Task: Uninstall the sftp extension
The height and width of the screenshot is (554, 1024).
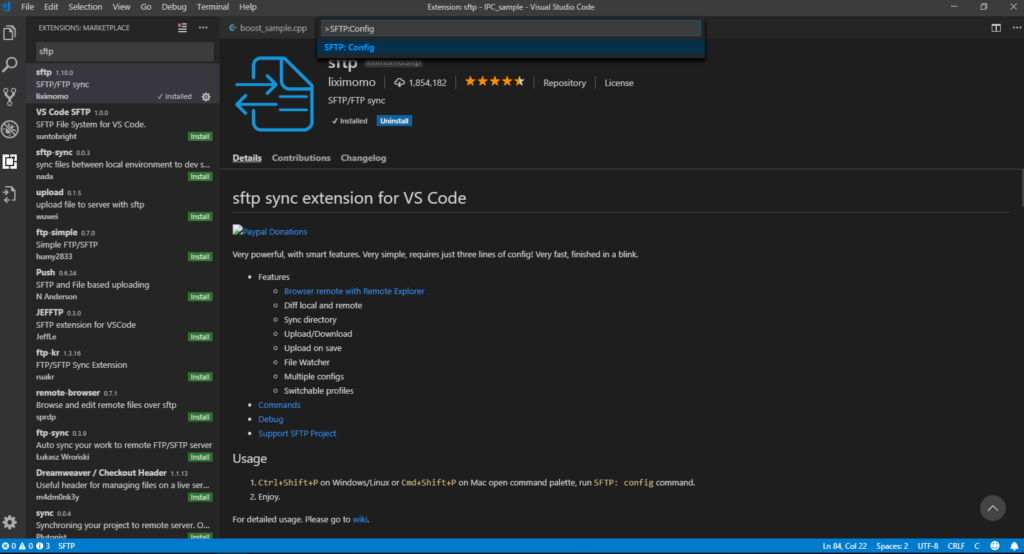Action: click(394, 121)
